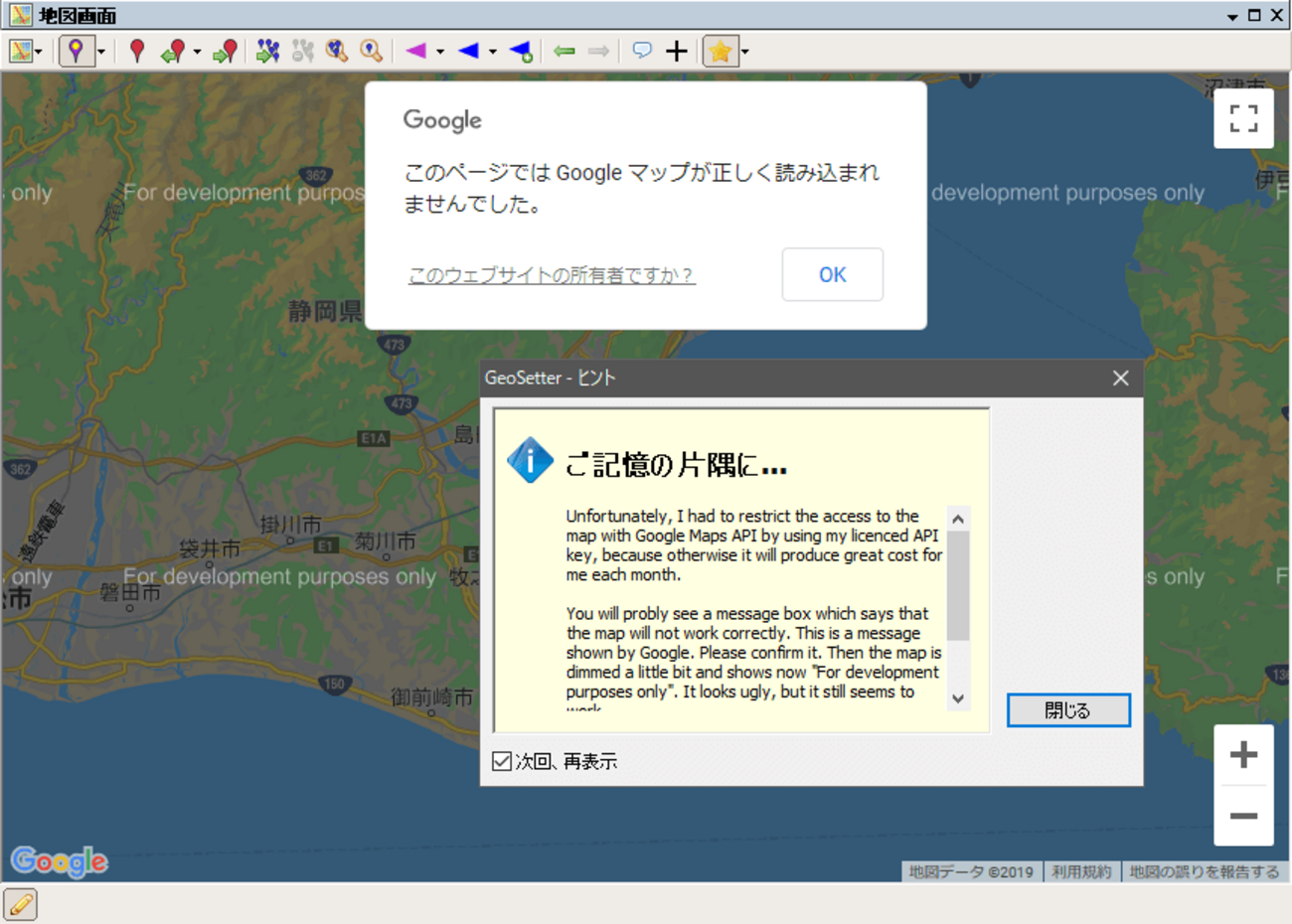Open dropdown arrow next to map type icon
Screen dimensions: 1292x924
[39, 52]
